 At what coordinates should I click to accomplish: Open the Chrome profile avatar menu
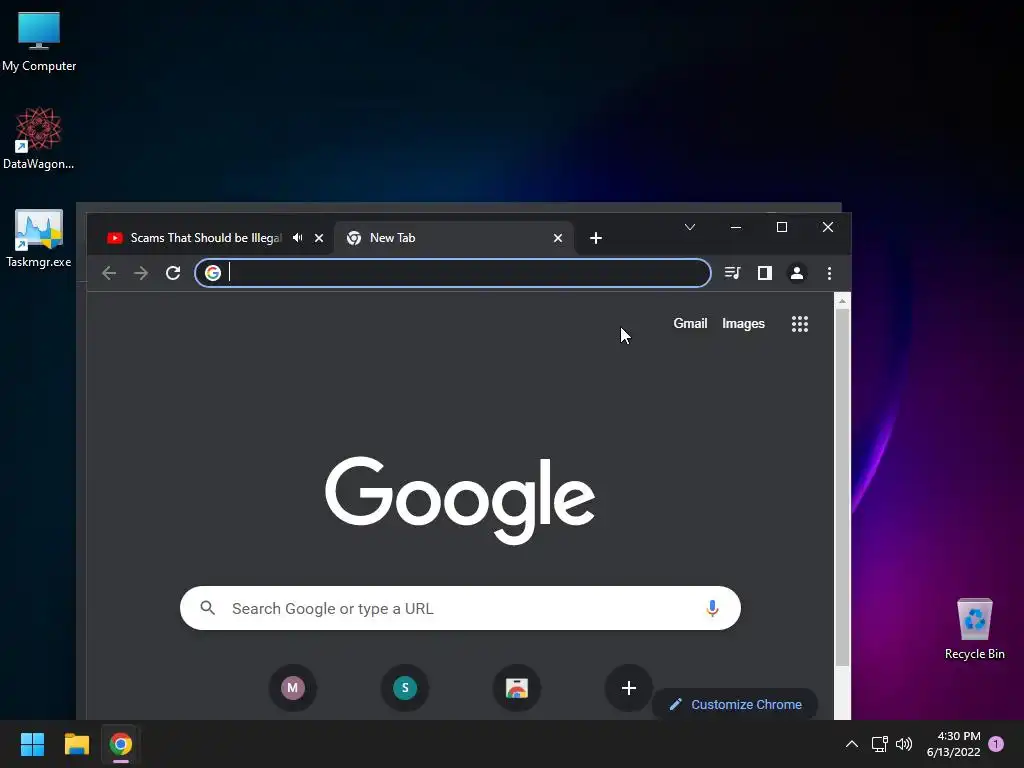797,273
